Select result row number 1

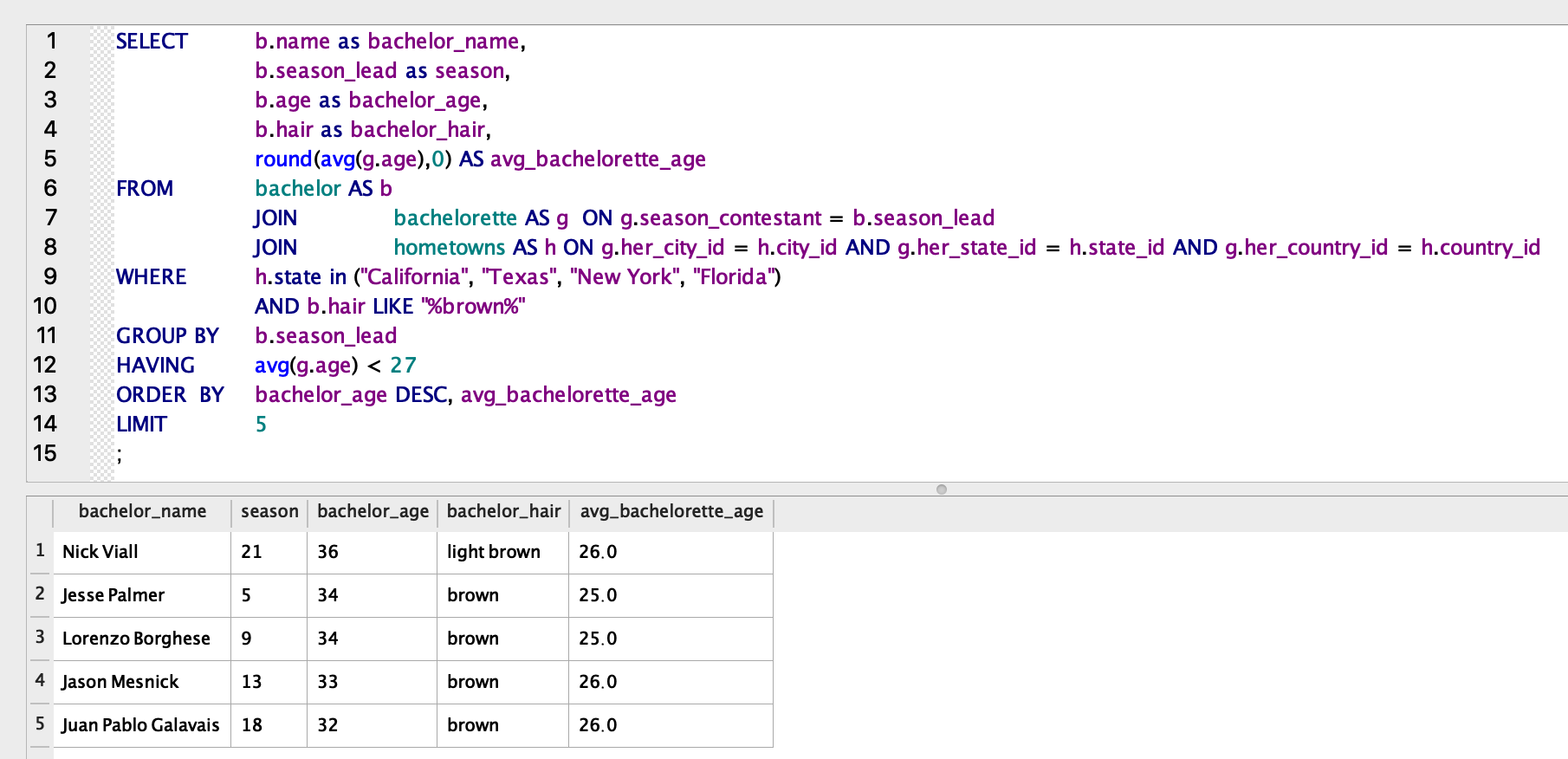click(40, 551)
